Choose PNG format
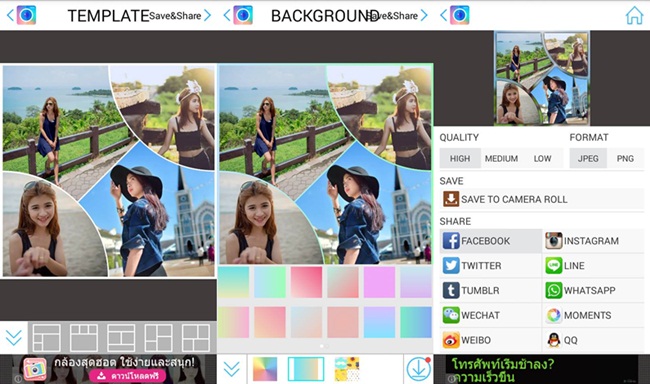The image size is (650, 384). [x=625, y=158]
